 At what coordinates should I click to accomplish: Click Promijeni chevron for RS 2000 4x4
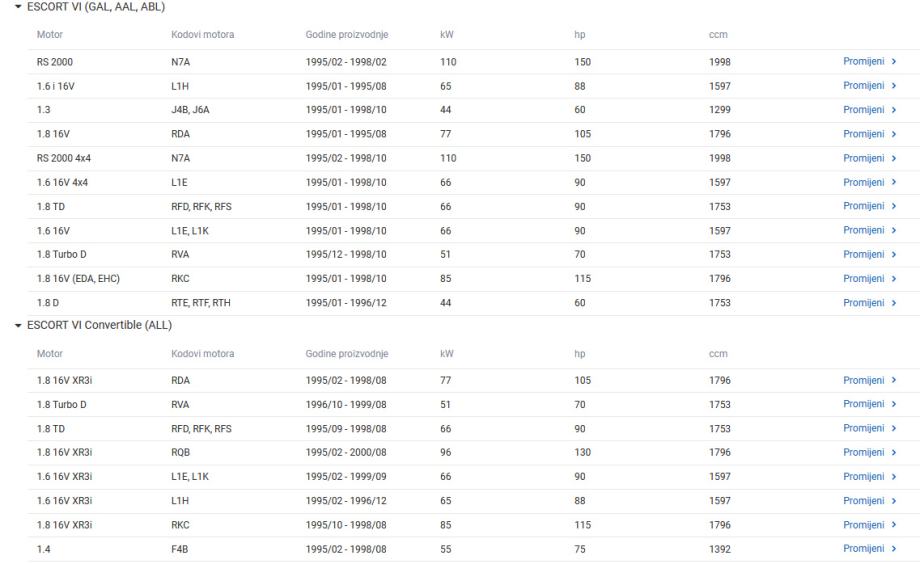(892, 158)
